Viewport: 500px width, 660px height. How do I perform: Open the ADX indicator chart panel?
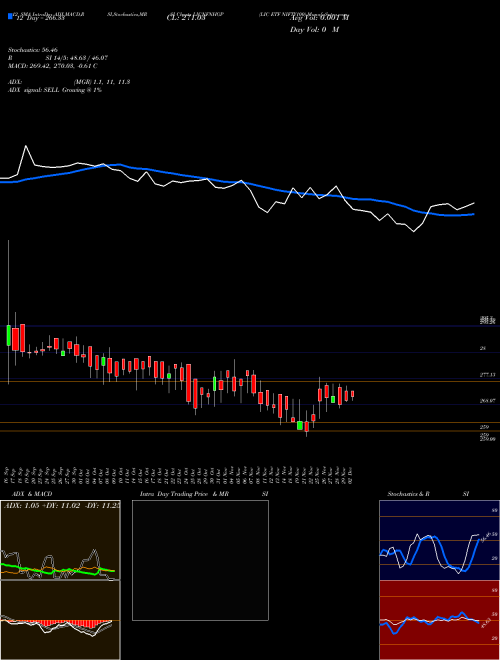coord(60,540)
